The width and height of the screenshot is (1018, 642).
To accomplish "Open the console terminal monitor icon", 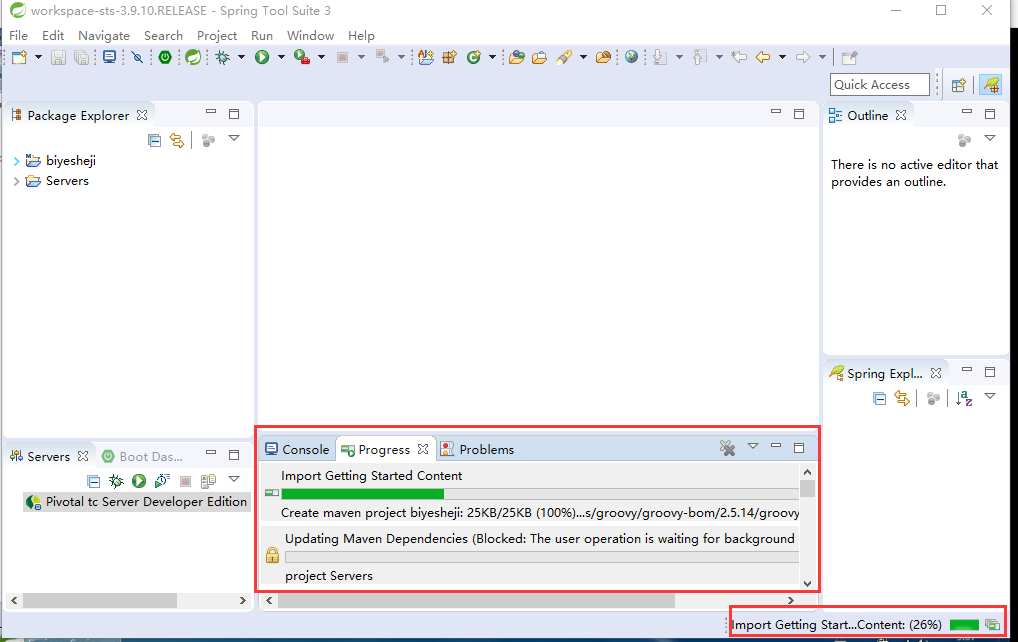I will click(110, 57).
